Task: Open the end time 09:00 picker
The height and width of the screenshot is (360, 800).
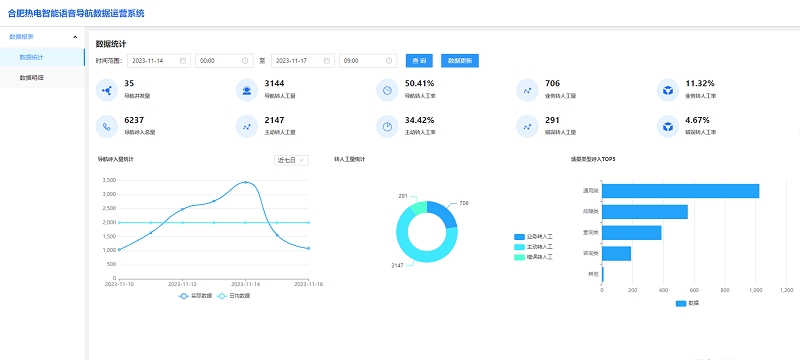Action: (368, 61)
